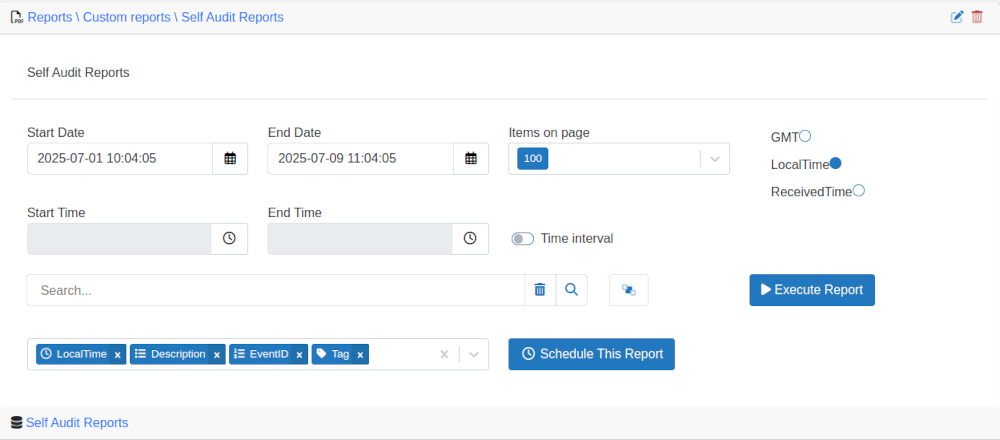Image resolution: width=1000 pixels, height=440 pixels.
Task: Click the edit report pencil icon
Action: 957,17
